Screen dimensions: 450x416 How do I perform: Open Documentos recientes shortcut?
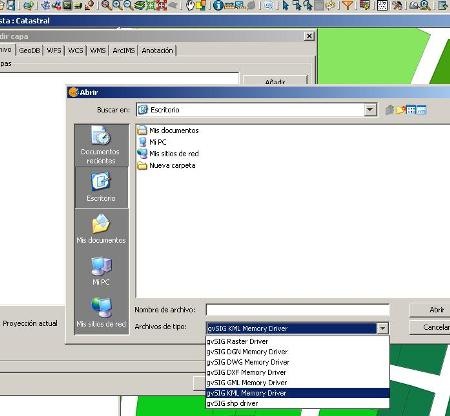[101, 145]
